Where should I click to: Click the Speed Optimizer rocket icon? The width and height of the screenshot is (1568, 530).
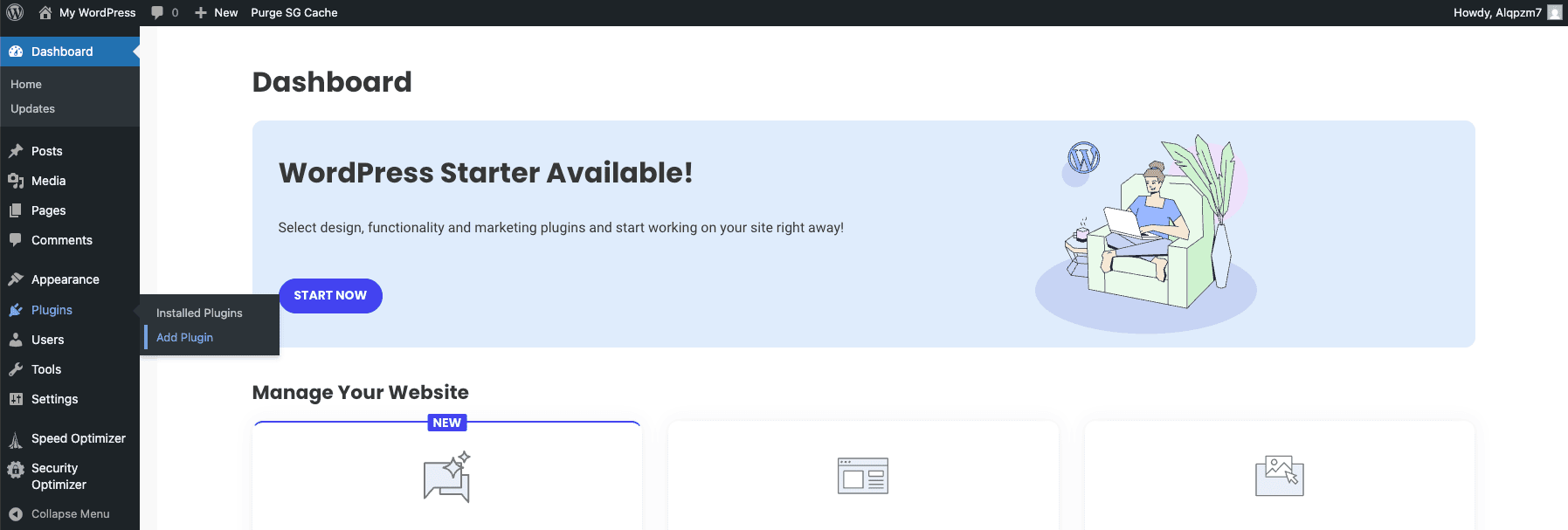16,439
